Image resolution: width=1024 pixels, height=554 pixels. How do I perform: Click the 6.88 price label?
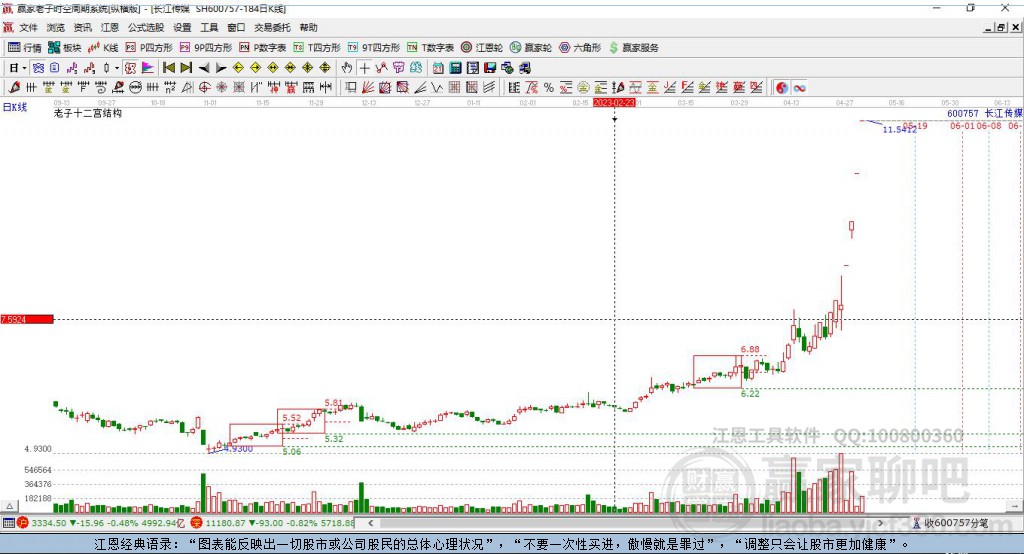coord(750,350)
